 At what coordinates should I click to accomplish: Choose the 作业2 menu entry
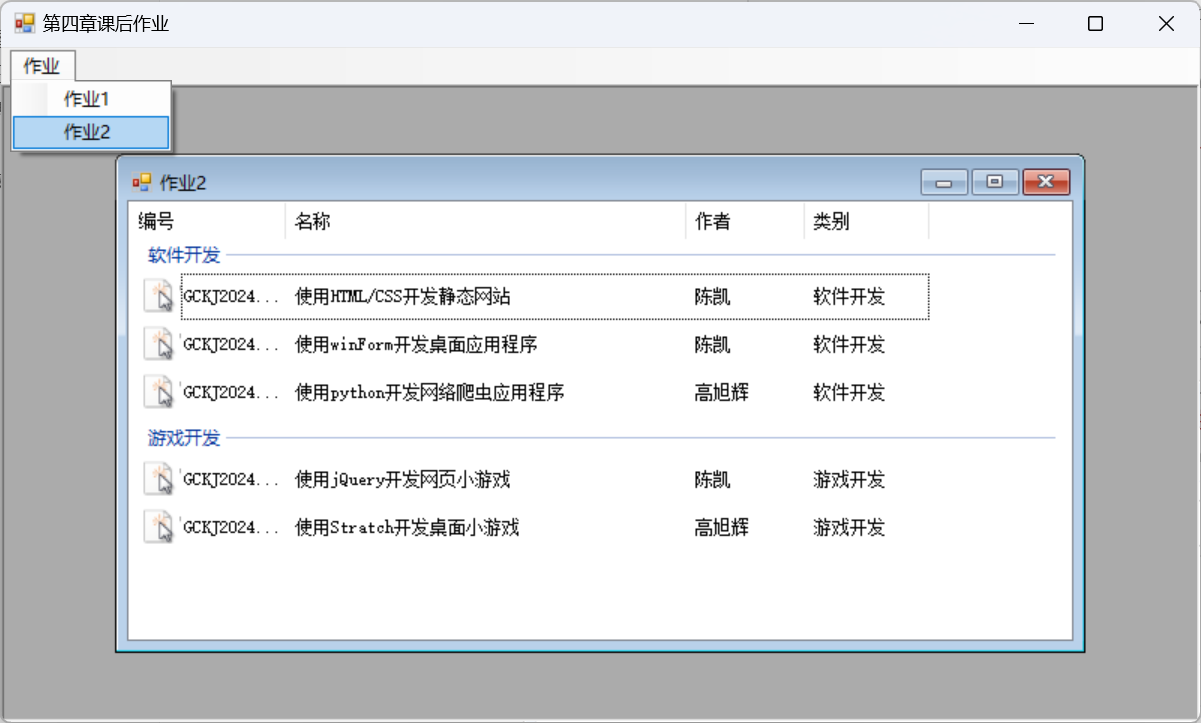tap(88, 132)
